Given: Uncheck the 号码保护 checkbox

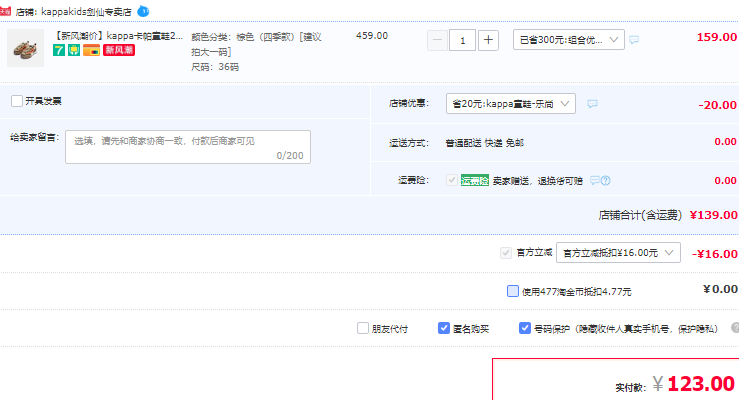Looking at the screenshot, I should click(x=525, y=328).
